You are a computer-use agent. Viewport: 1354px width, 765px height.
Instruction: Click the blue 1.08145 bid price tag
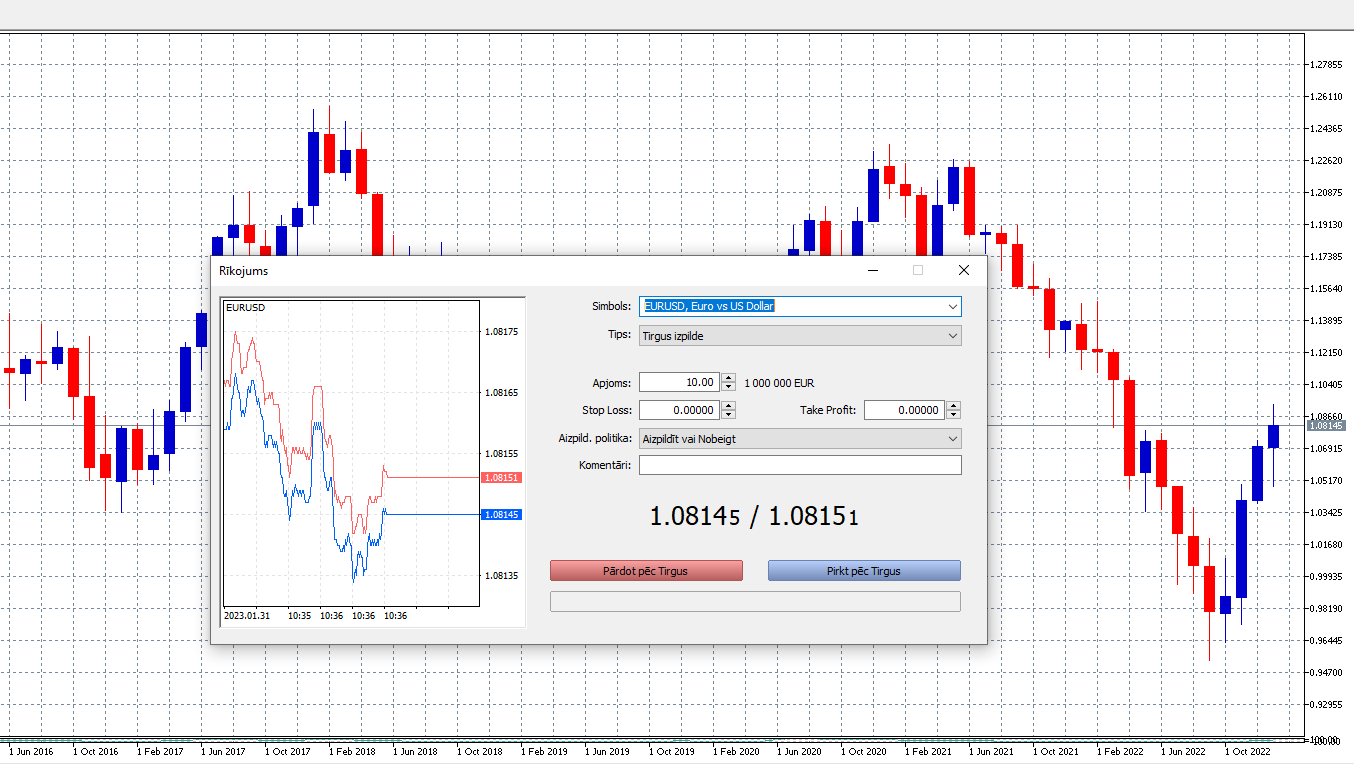501,514
